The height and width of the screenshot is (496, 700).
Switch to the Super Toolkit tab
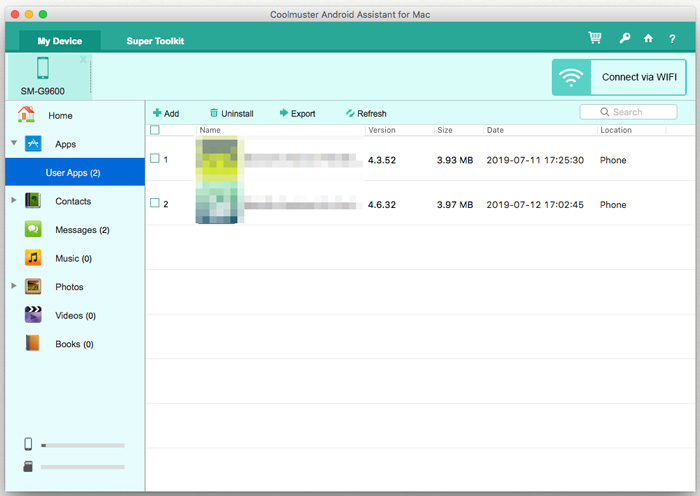pos(155,41)
